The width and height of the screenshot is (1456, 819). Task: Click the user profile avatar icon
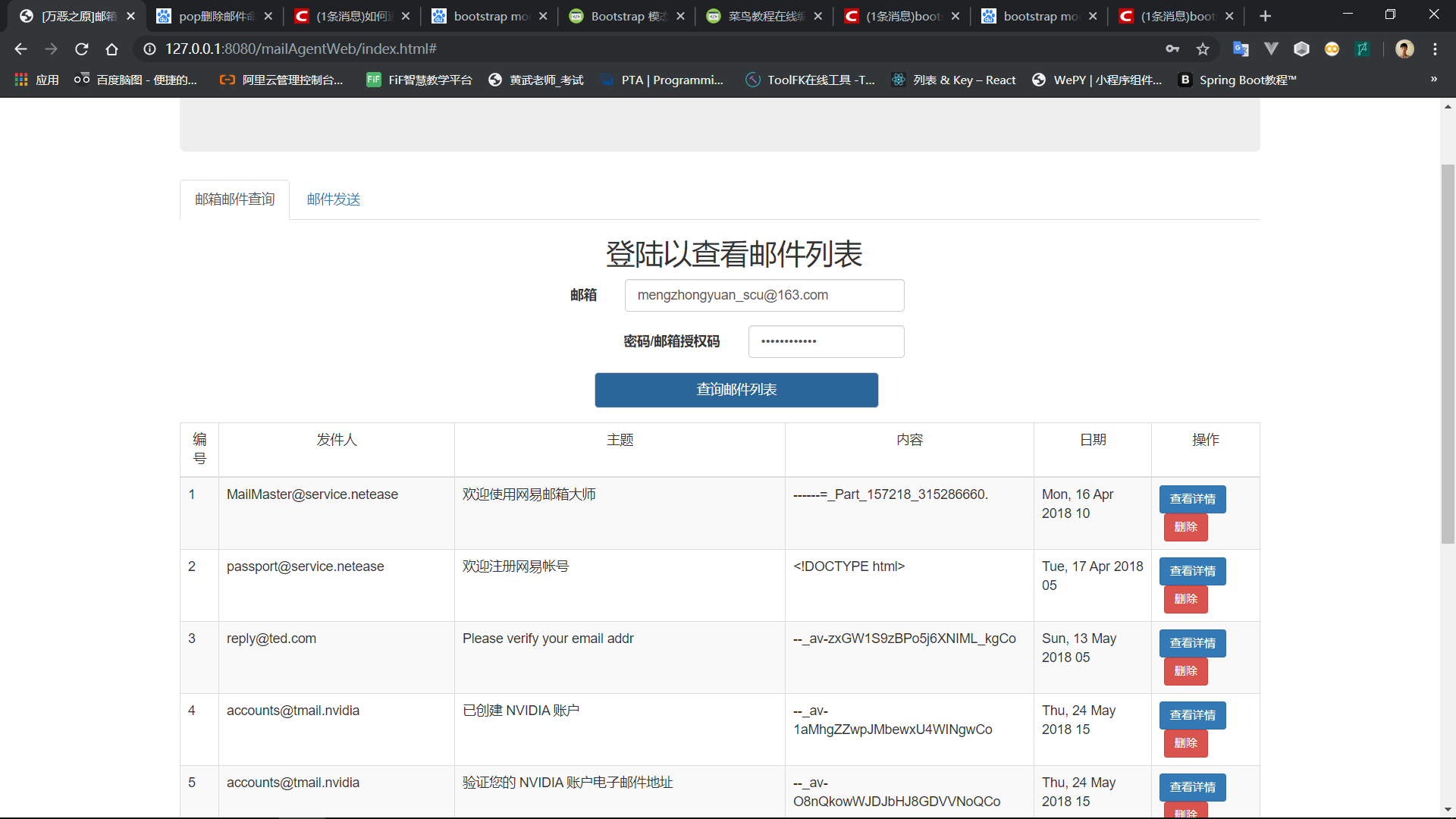1404,49
